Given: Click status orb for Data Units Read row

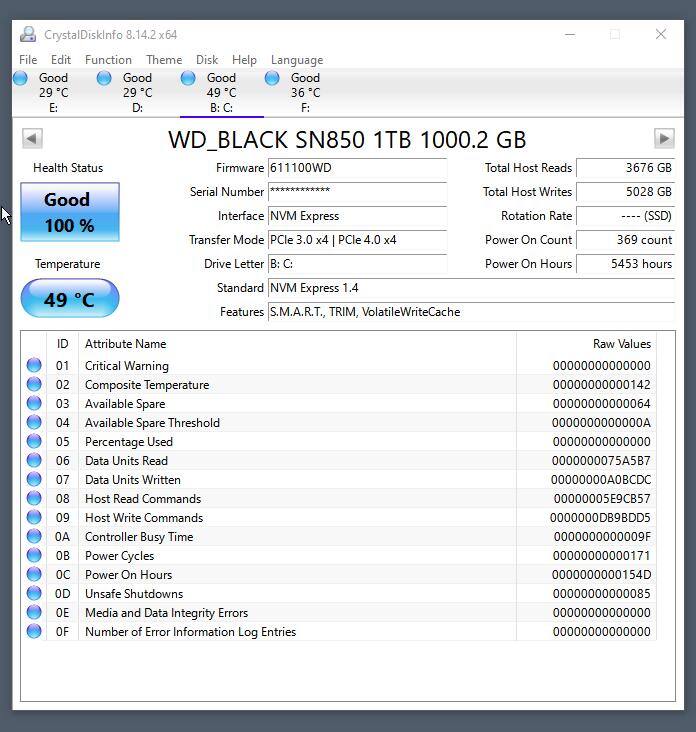Looking at the screenshot, I should click(34, 460).
